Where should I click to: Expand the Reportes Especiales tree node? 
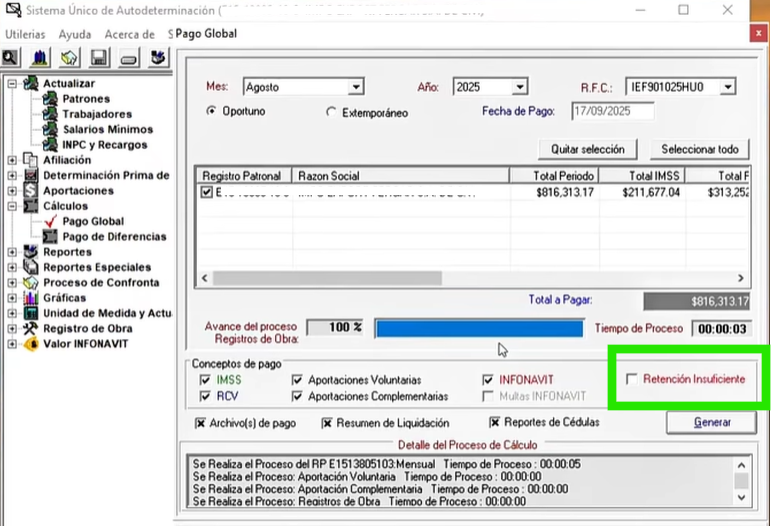tap(12, 268)
